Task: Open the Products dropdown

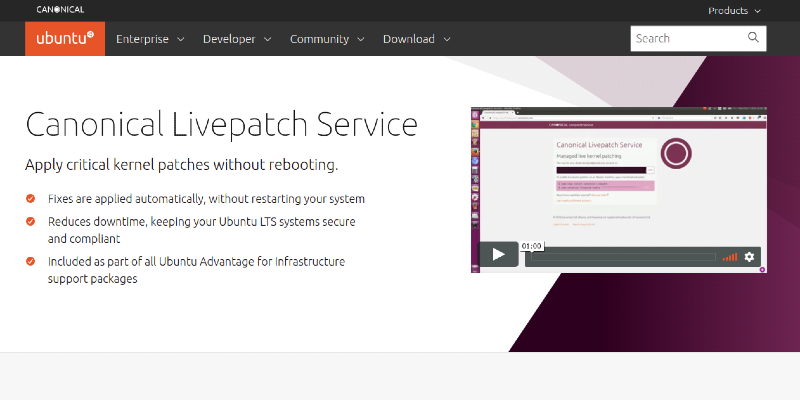Action: coord(734,10)
